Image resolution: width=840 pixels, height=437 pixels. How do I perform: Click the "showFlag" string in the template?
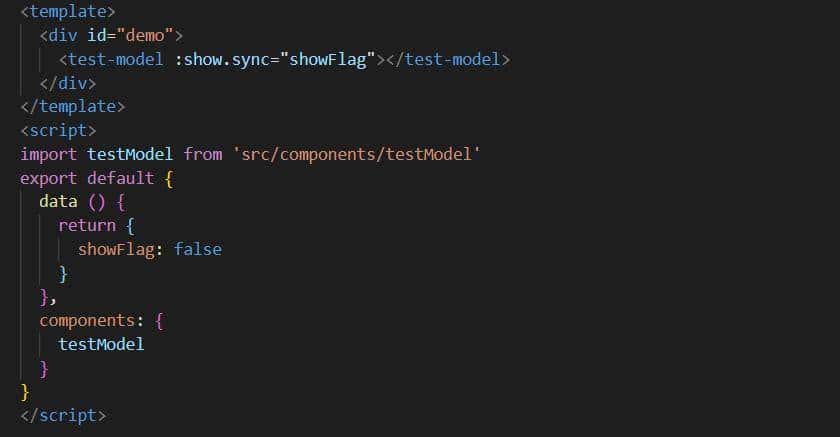pos(330,59)
